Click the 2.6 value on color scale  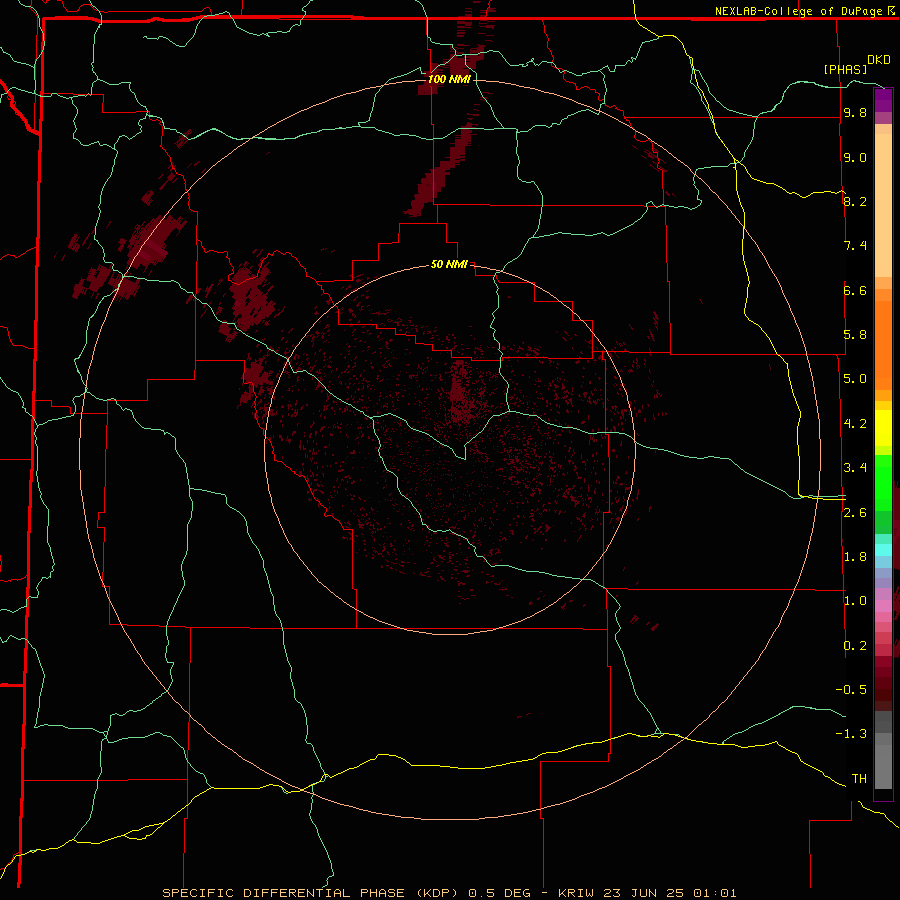click(855, 513)
